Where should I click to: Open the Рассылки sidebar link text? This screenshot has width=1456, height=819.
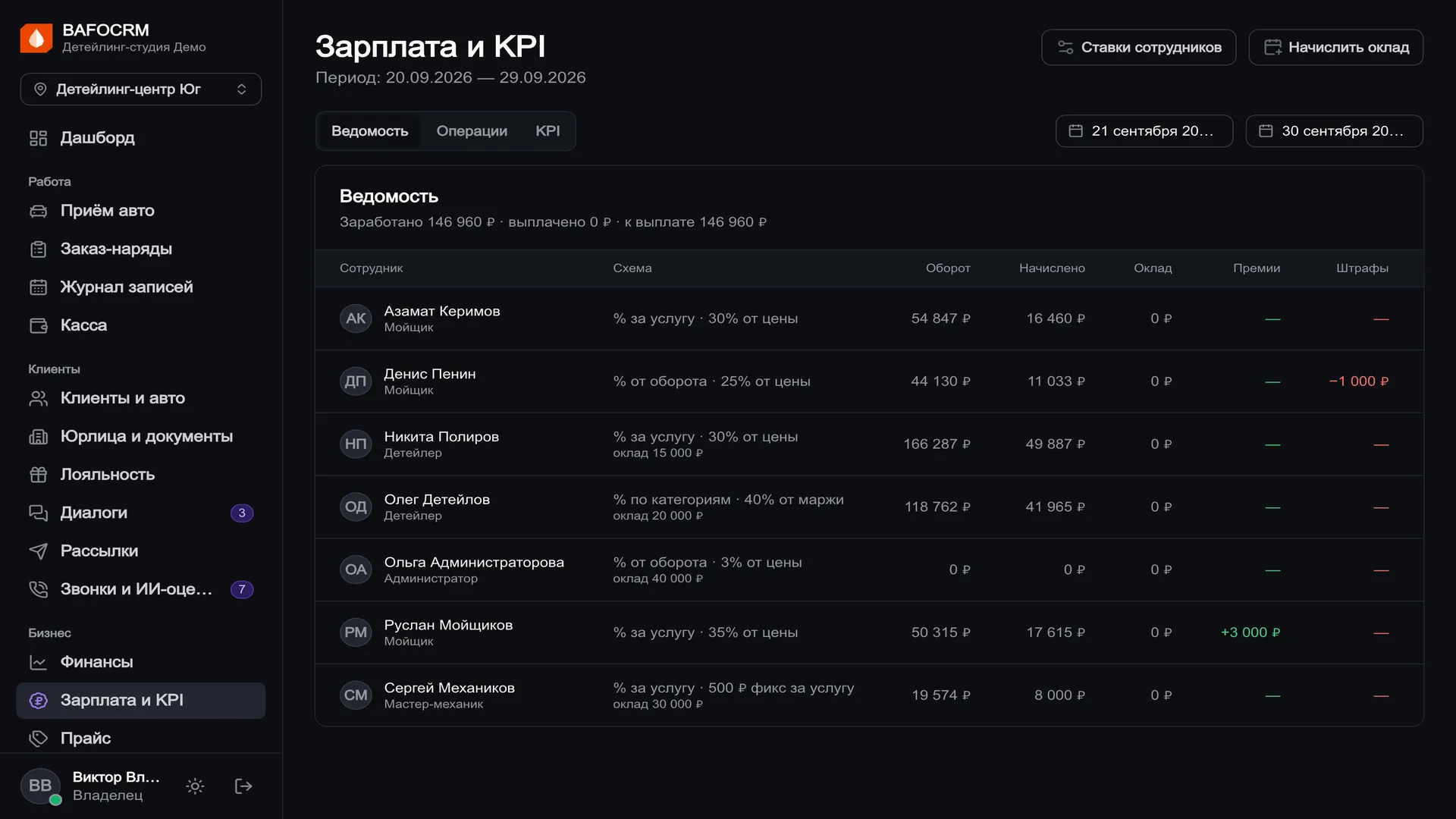(99, 551)
